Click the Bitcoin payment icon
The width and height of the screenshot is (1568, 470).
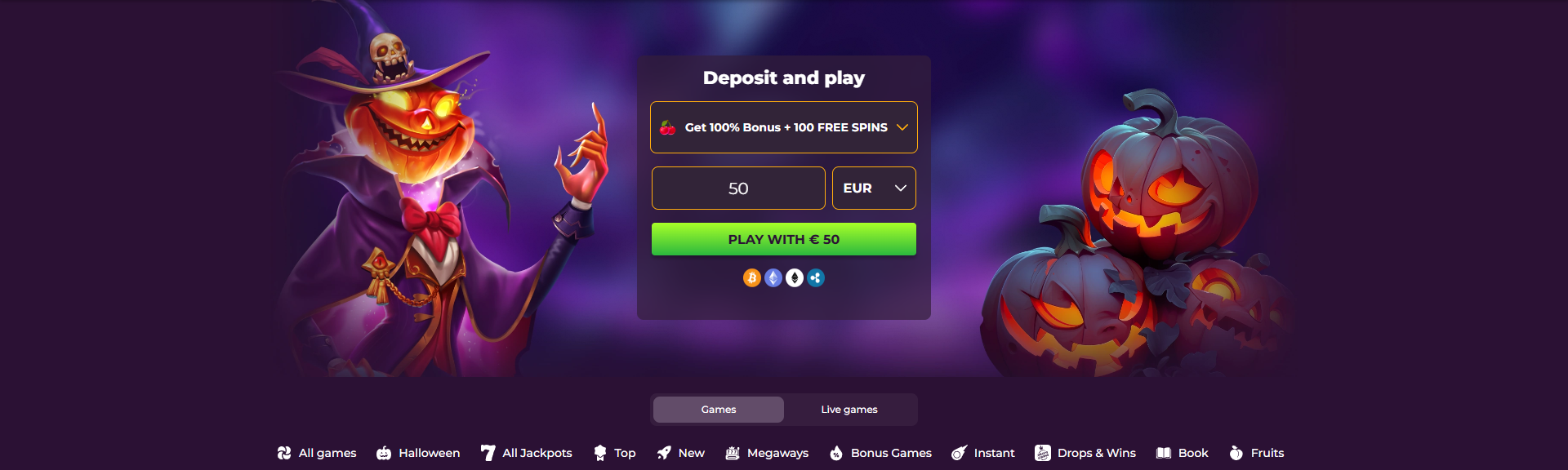(752, 278)
